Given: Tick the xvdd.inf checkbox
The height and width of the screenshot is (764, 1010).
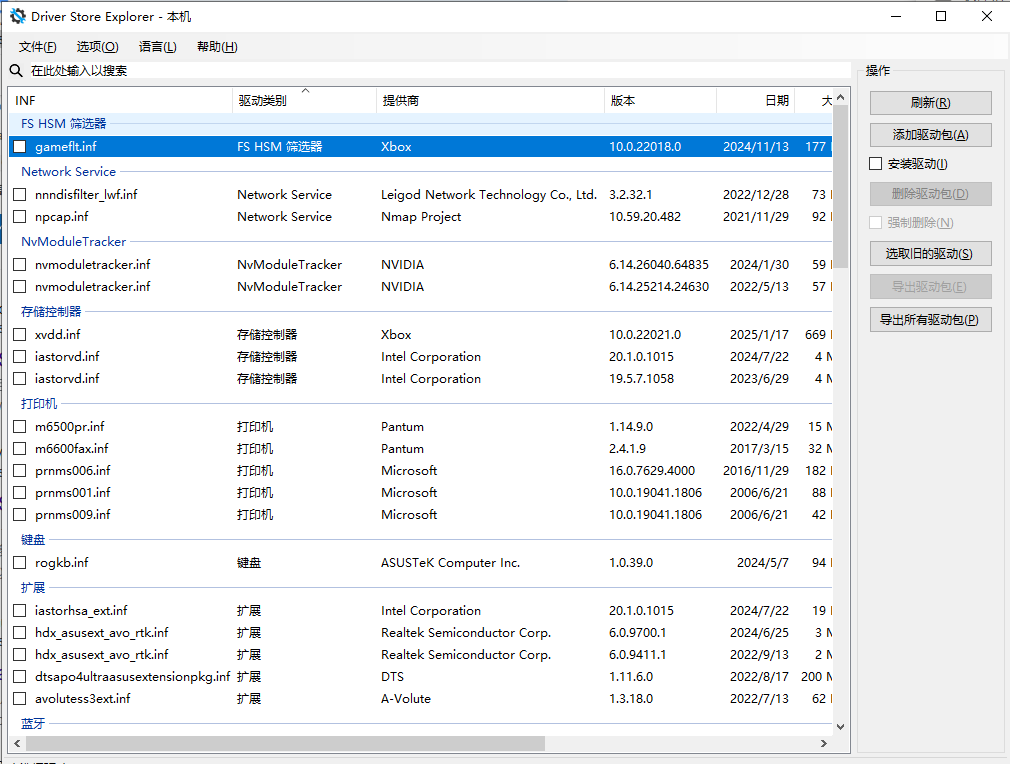Looking at the screenshot, I should (20, 334).
